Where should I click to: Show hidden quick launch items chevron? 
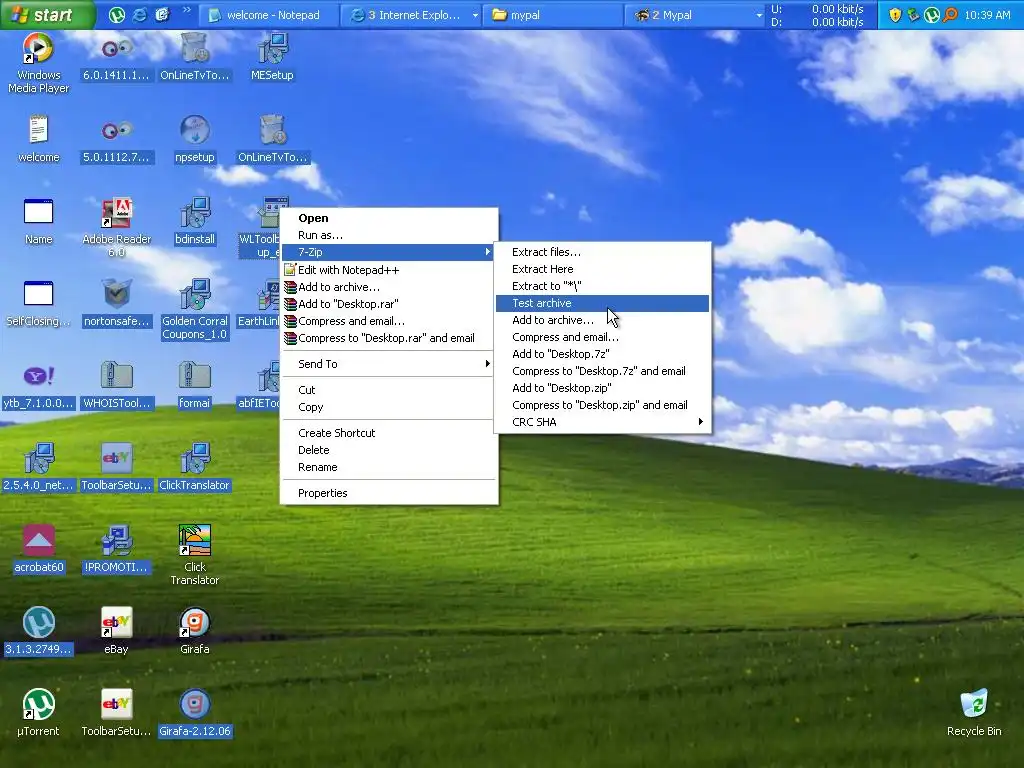point(187,10)
